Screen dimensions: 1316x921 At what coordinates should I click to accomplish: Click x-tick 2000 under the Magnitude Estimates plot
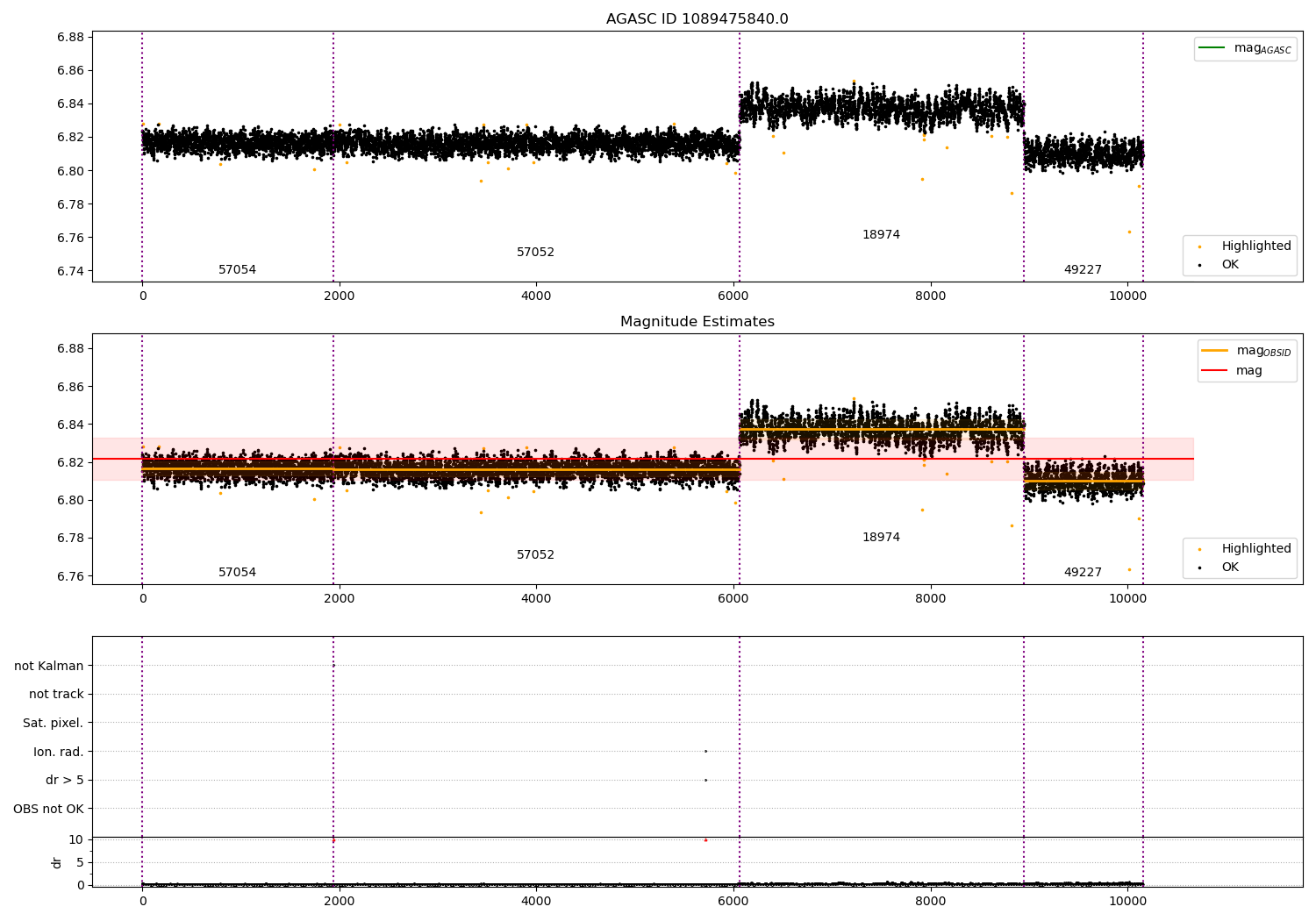(x=340, y=598)
